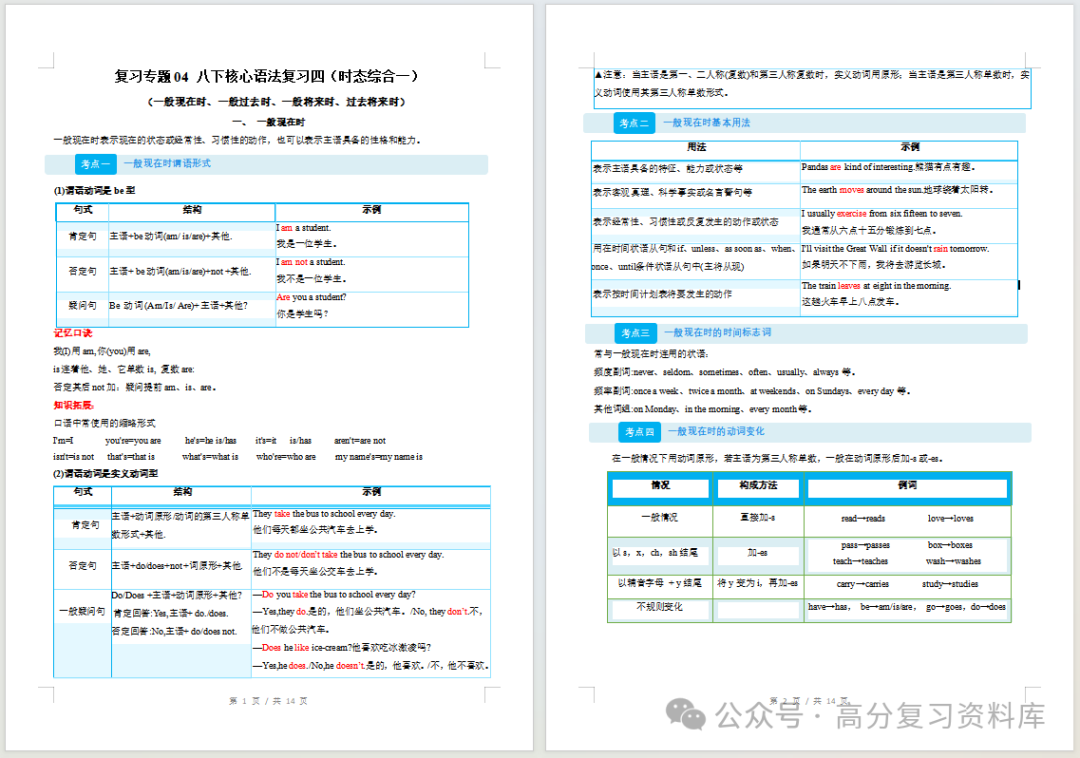Image resolution: width=1080 pixels, height=758 pixels.
Task: Click the "考点三" blue badge
Action: point(635,333)
